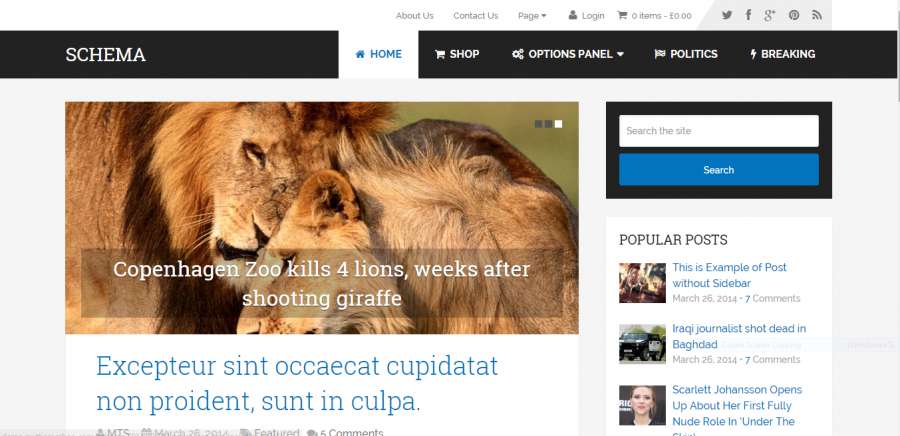This screenshot has height=436, width=900.
Task: Open the Politics menu item
Action: (x=686, y=54)
